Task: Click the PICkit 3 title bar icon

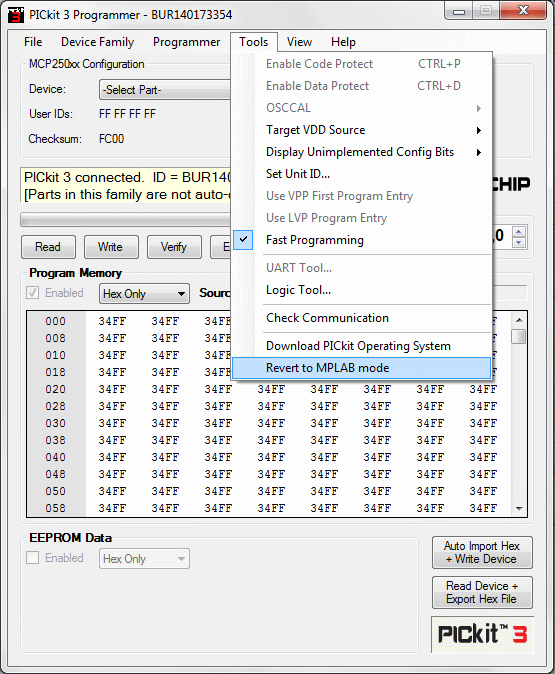Action: (x=16, y=15)
